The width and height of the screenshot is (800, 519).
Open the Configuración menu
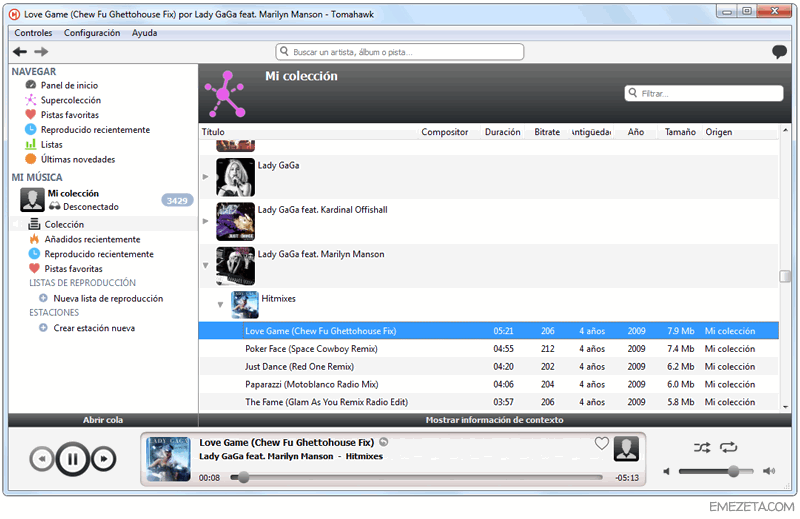pyautogui.click(x=92, y=33)
